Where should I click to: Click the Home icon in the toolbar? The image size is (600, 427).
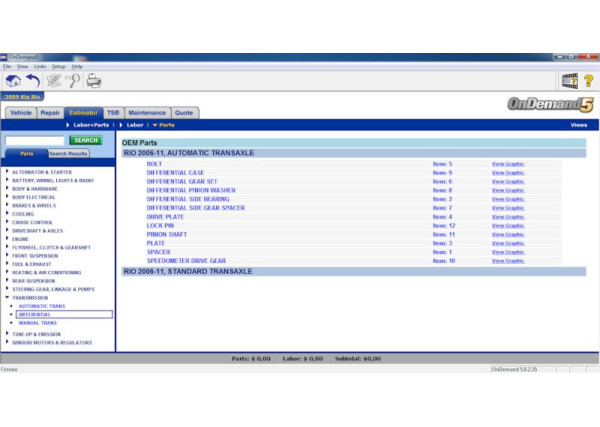(x=13, y=82)
